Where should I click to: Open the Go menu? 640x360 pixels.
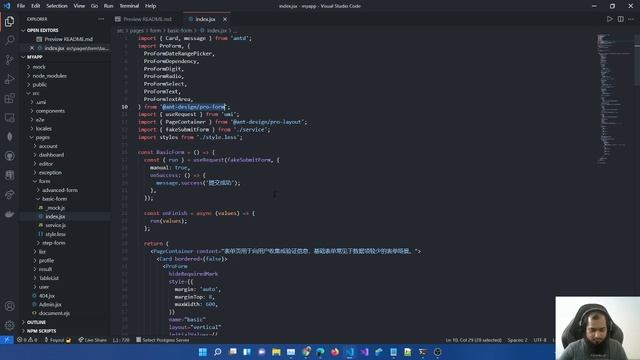pyautogui.click(x=94, y=6)
